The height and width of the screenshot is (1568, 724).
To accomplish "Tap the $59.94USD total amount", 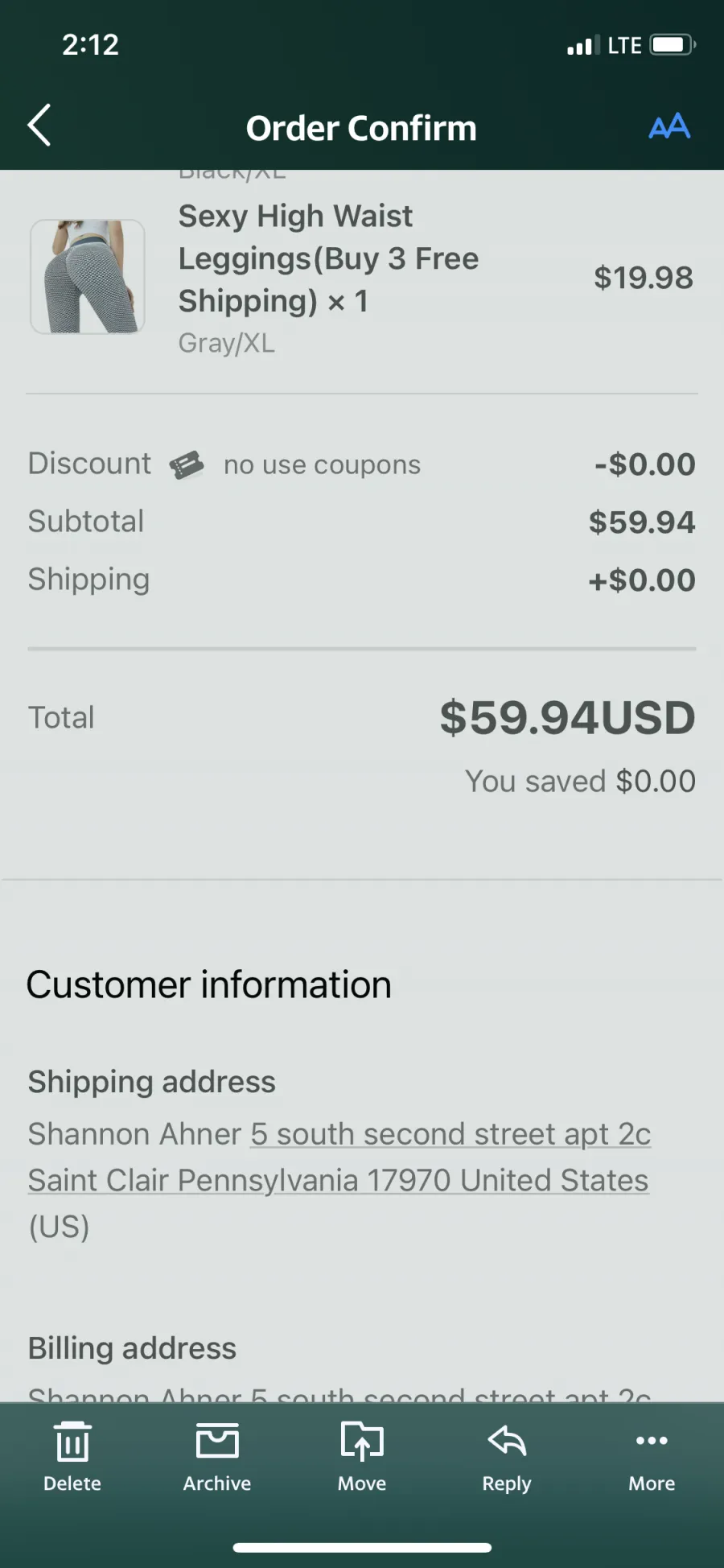I will (x=567, y=717).
